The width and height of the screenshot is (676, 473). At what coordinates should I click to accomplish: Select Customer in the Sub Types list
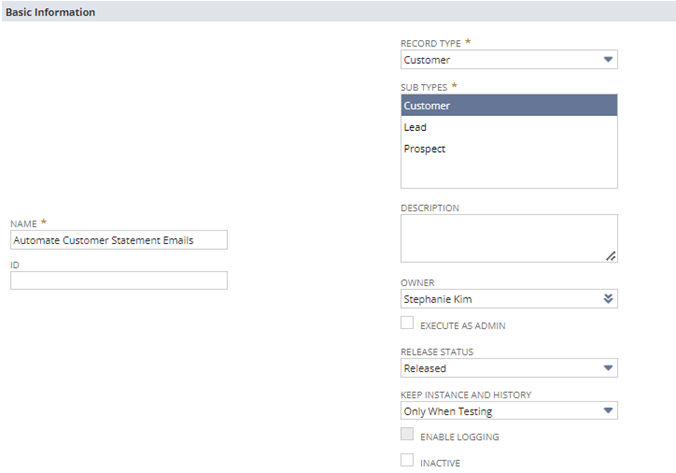pyautogui.click(x=509, y=106)
